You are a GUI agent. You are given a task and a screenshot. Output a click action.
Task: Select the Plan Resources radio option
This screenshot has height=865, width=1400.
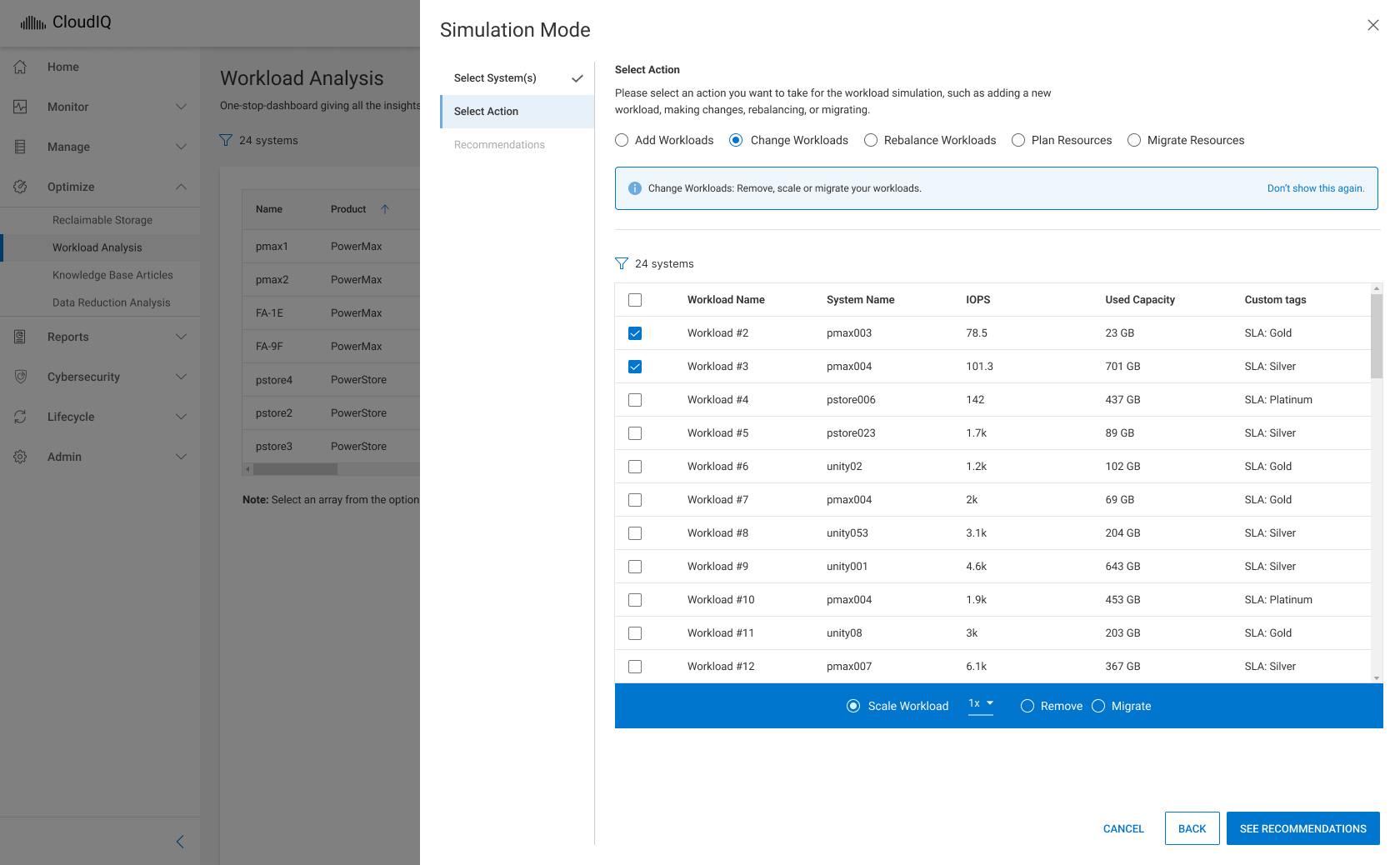pyautogui.click(x=1018, y=140)
